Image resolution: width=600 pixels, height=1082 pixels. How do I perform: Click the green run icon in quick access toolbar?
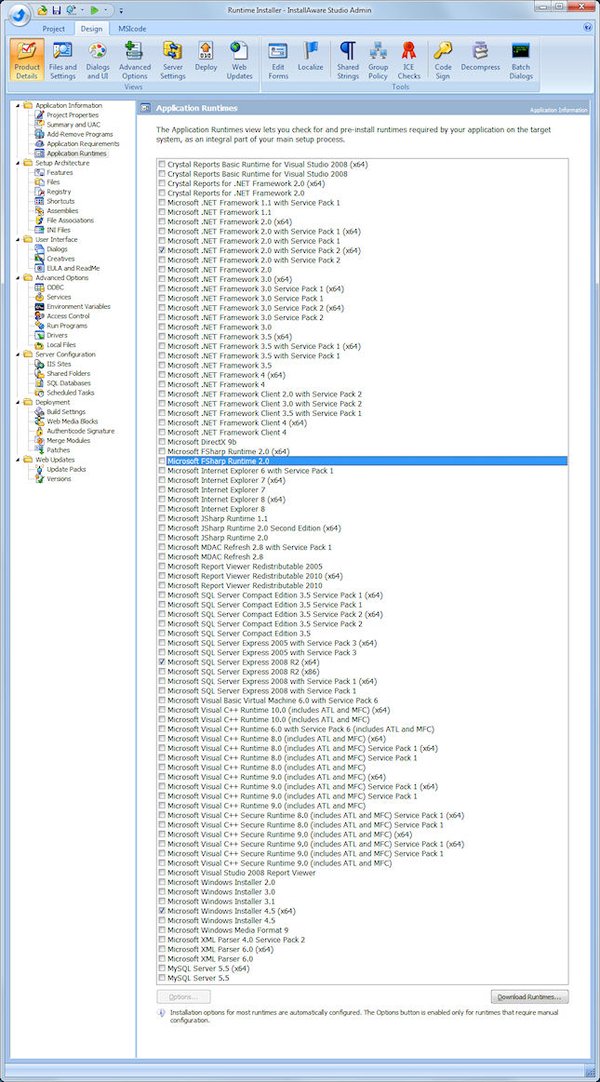pos(94,10)
